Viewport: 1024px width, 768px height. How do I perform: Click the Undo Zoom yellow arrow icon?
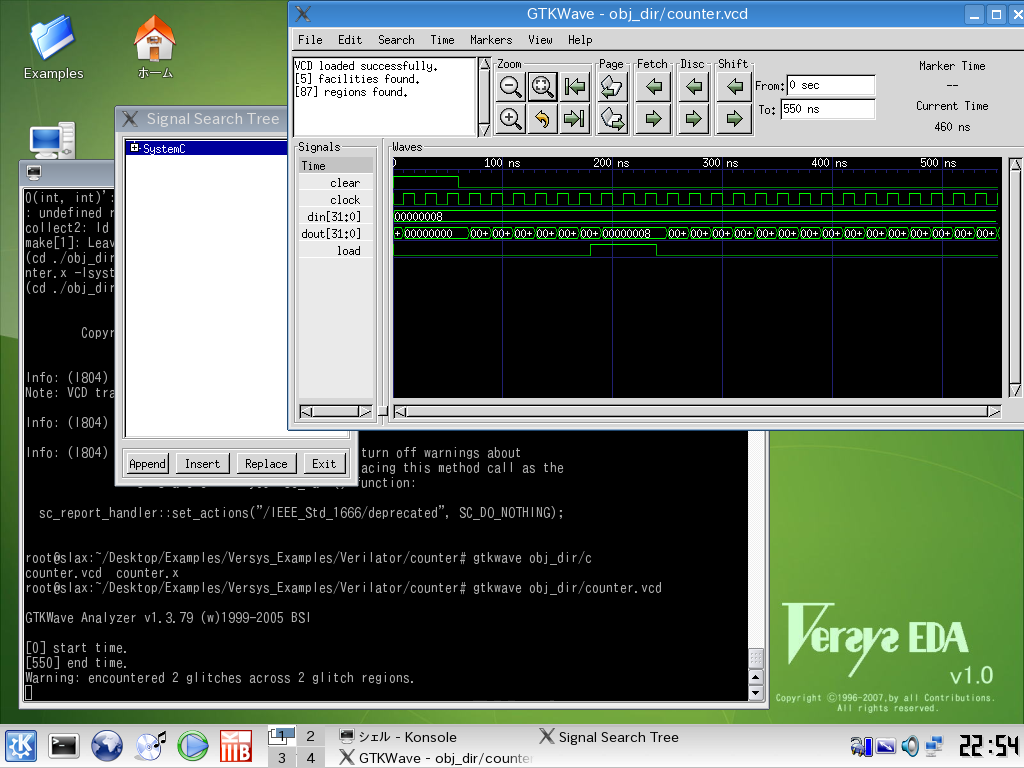tap(542, 119)
